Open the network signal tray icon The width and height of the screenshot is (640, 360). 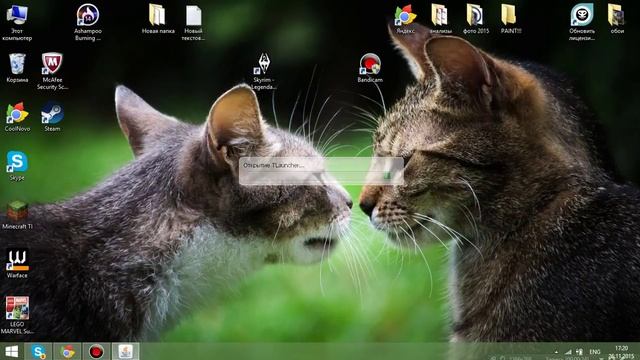pyautogui.click(x=568, y=351)
